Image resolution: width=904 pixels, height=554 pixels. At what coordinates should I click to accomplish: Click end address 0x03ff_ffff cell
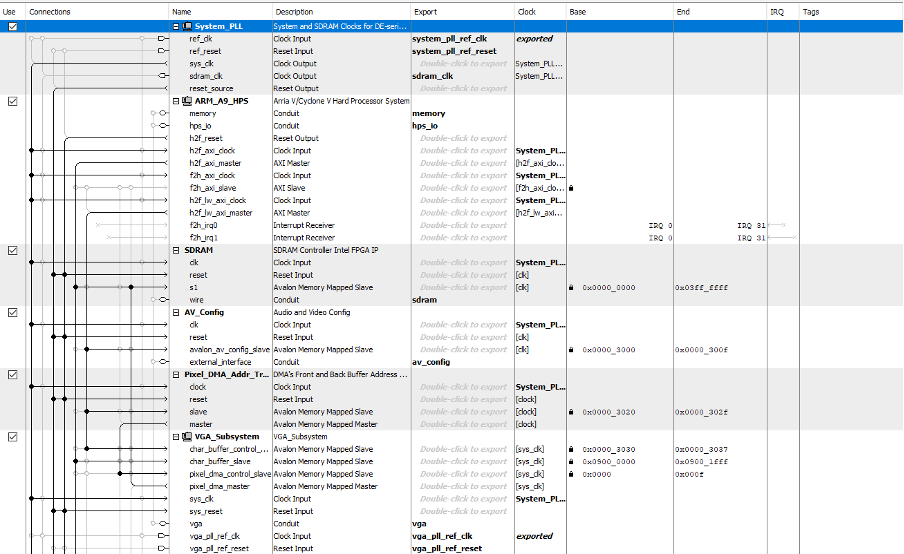702,288
